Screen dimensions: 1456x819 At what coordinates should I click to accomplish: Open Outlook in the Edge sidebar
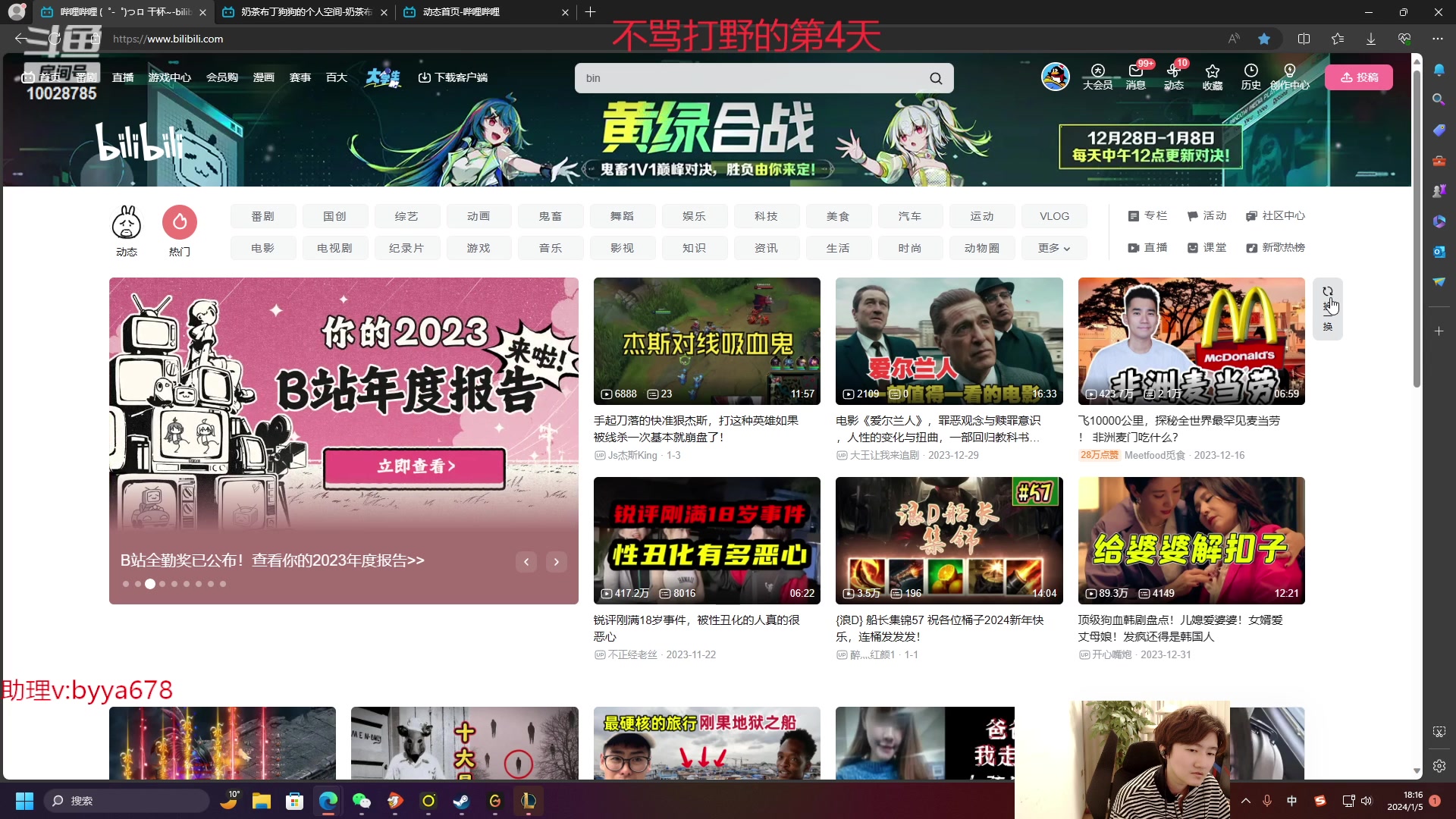[x=1439, y=251]
